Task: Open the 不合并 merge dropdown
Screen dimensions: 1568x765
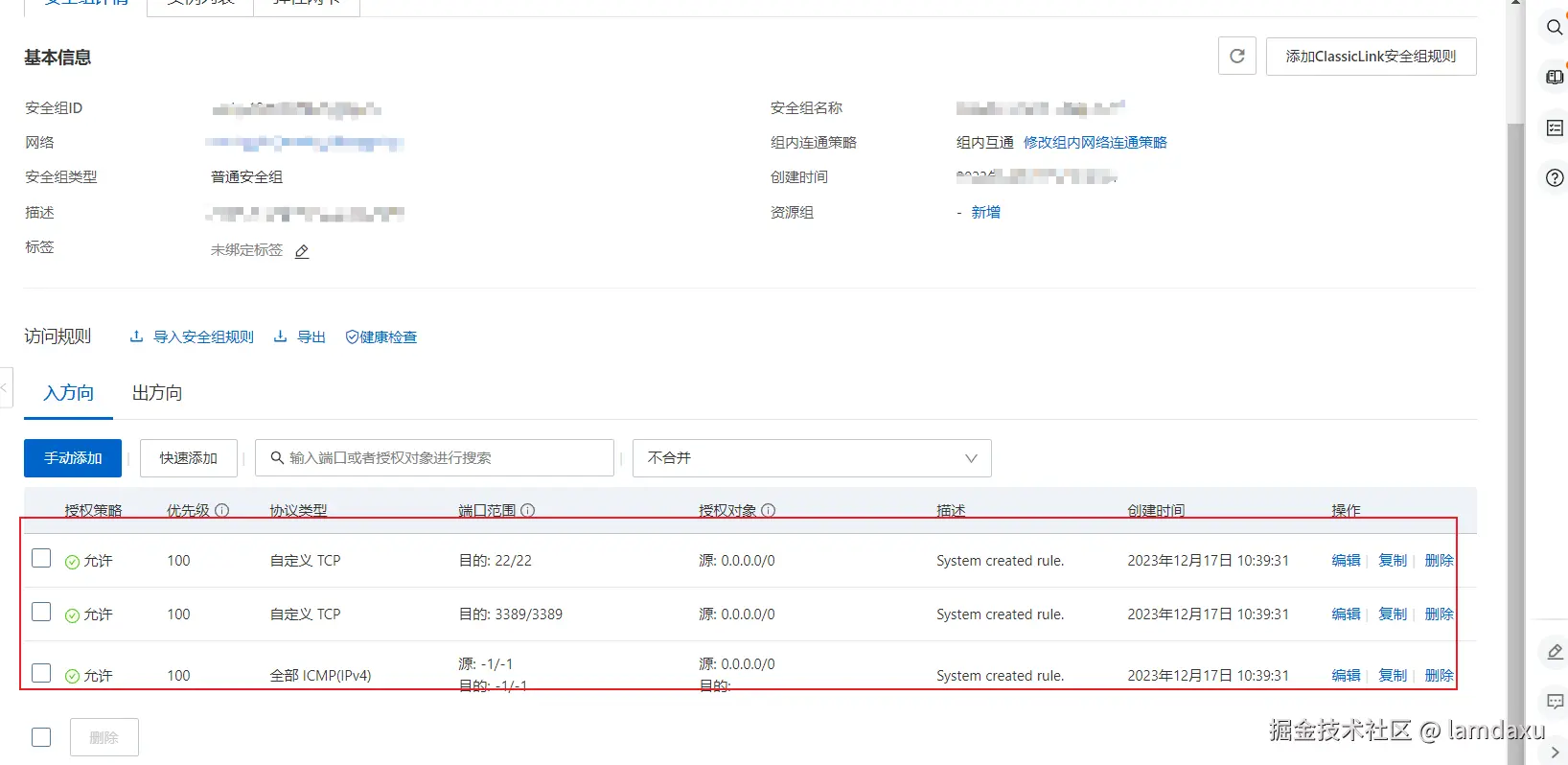Action: (812, 458)
